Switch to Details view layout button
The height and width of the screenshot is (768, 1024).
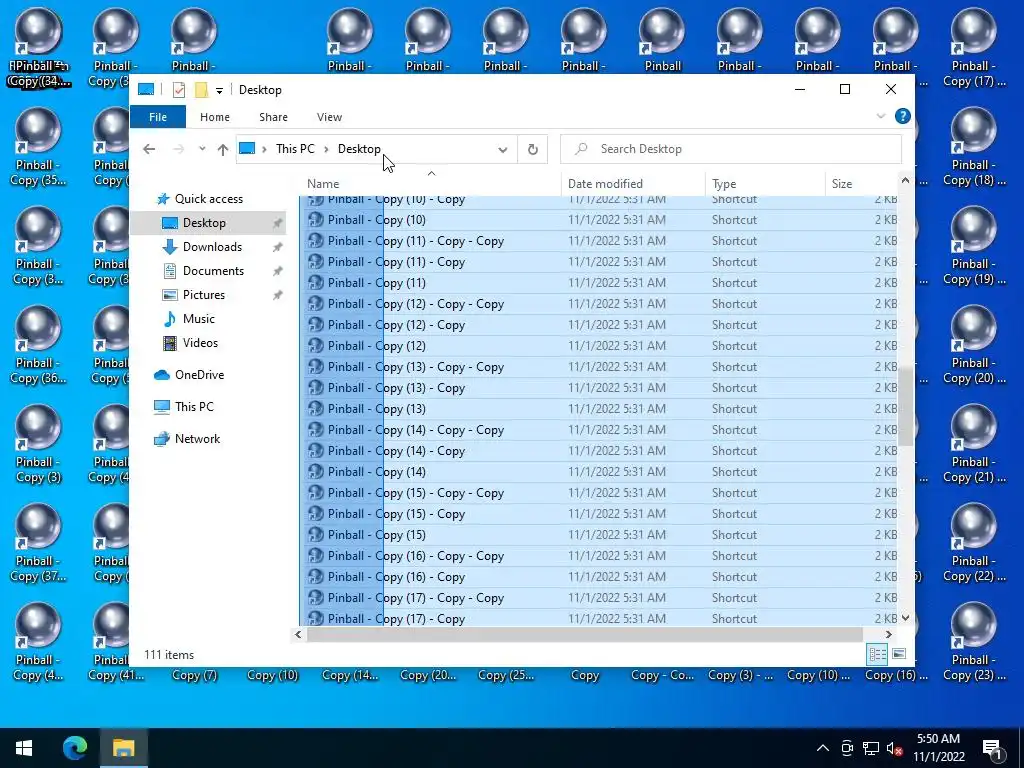point(877,654)
